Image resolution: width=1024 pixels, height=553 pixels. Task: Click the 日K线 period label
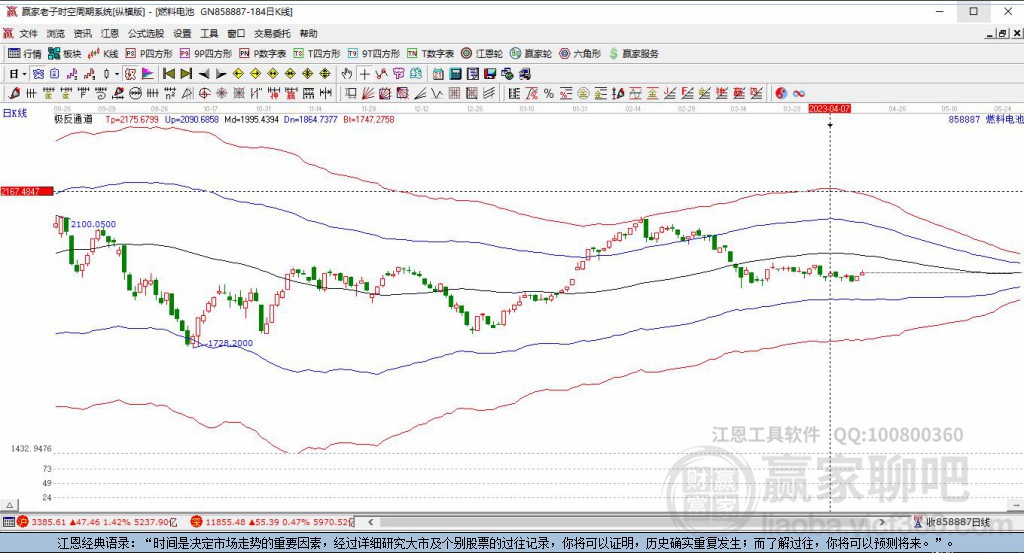[15, 114]
